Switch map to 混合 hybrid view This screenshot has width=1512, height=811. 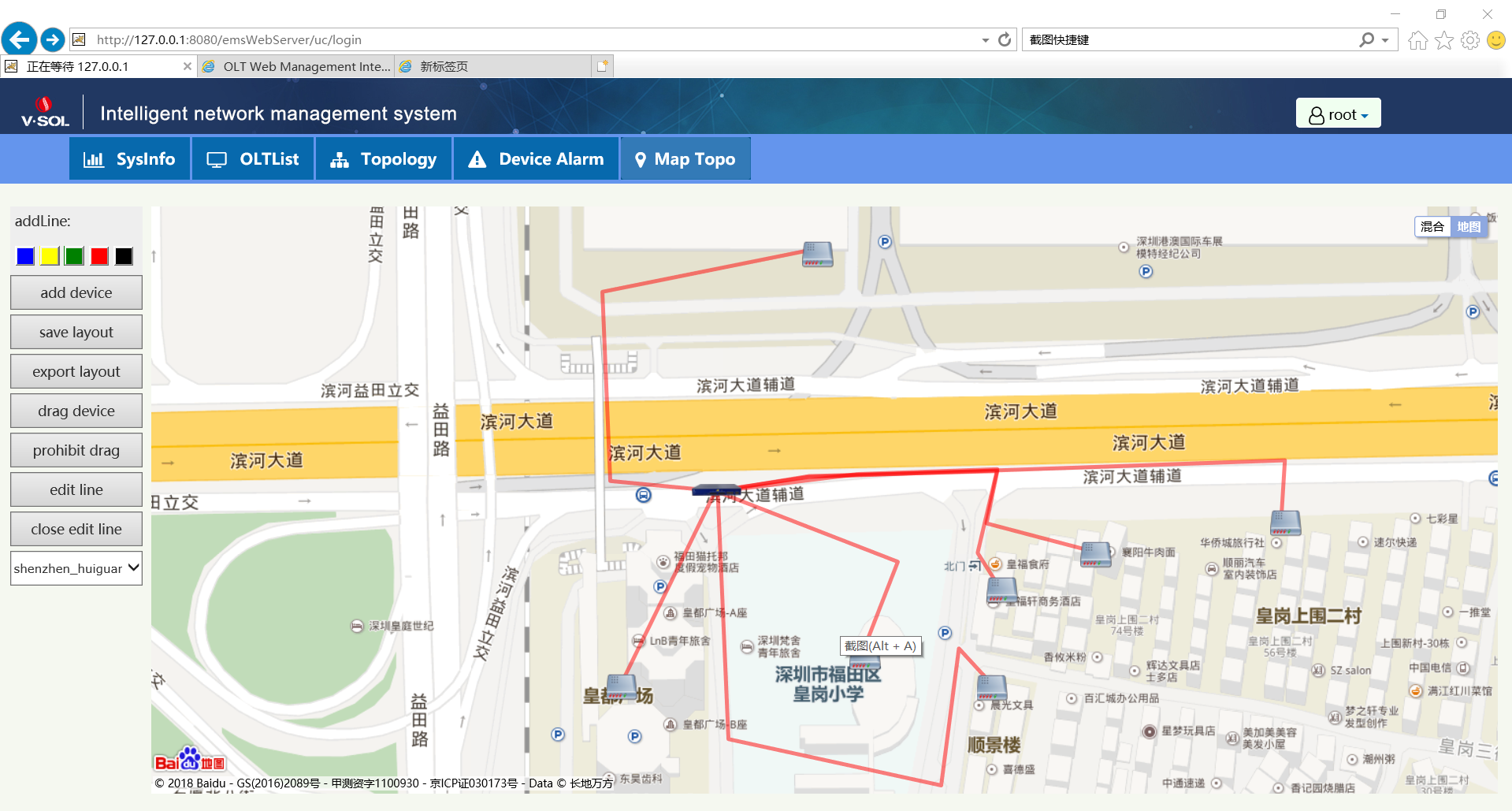point(1432,227)
